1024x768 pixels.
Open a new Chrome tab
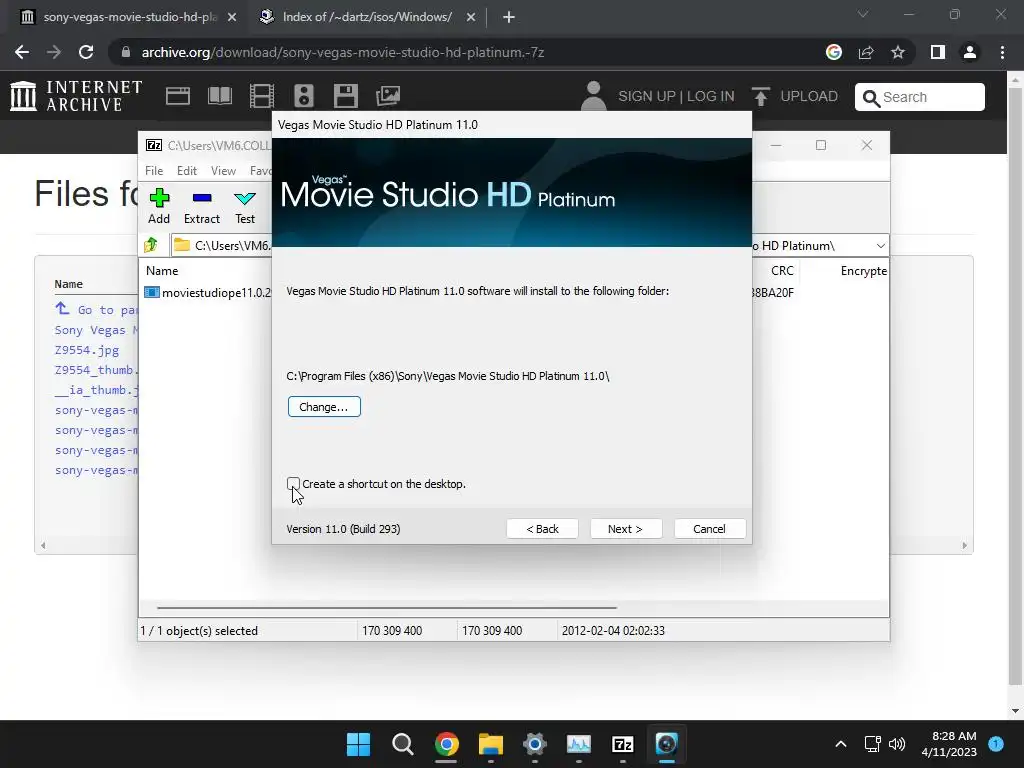point(509,17)
